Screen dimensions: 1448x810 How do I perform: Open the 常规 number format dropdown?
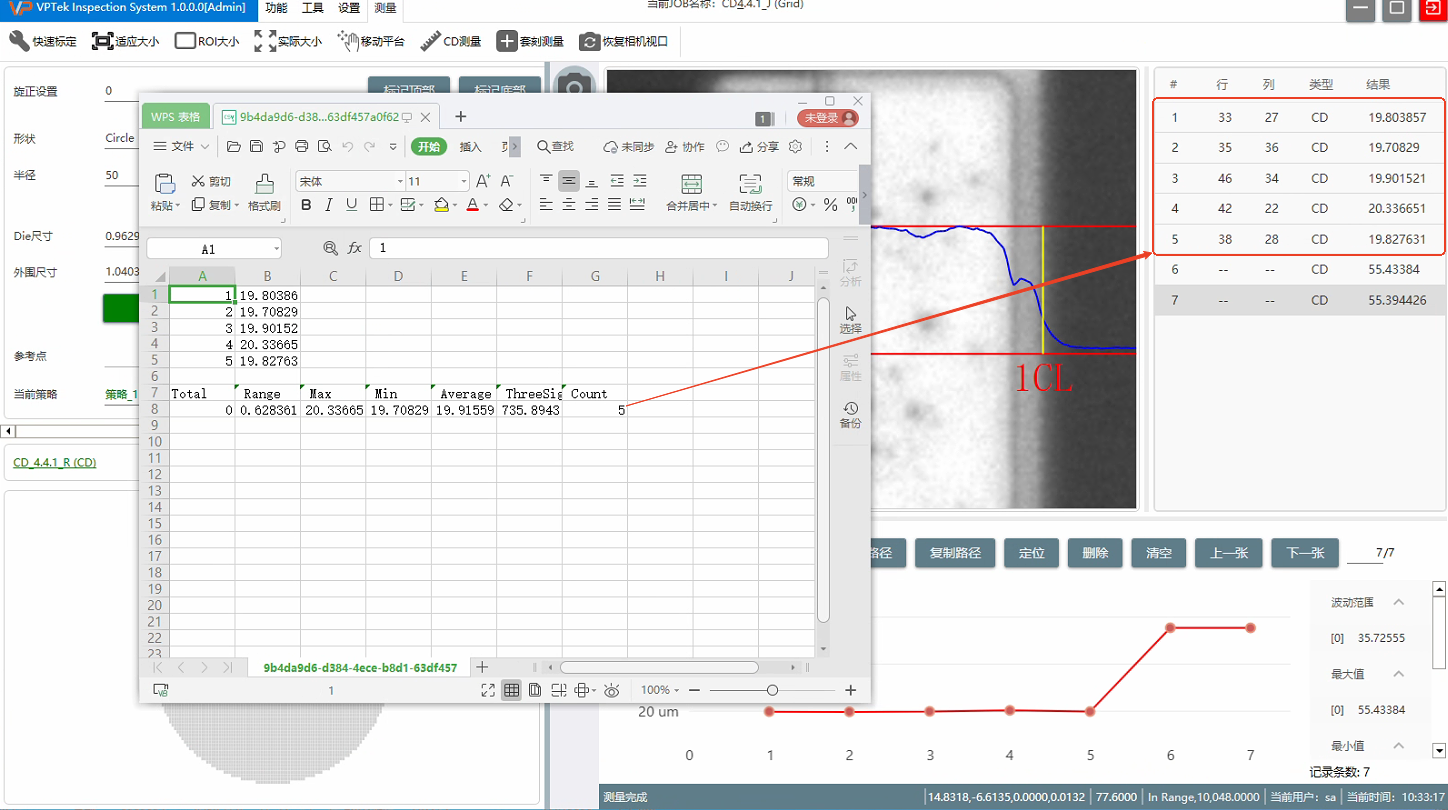(822, 181)
